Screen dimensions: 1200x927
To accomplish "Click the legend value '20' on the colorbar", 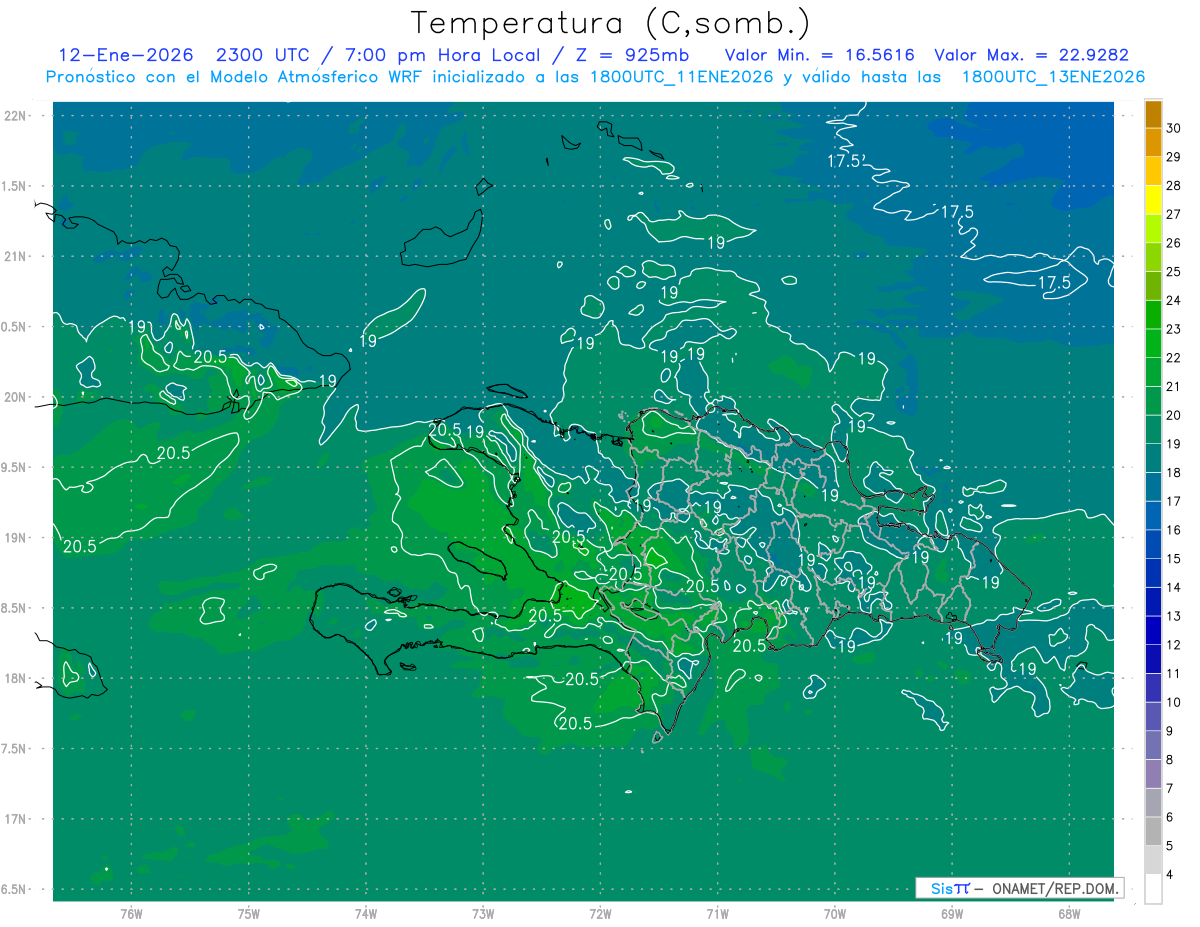I will pyautogui.click(x=1174, y=415).
